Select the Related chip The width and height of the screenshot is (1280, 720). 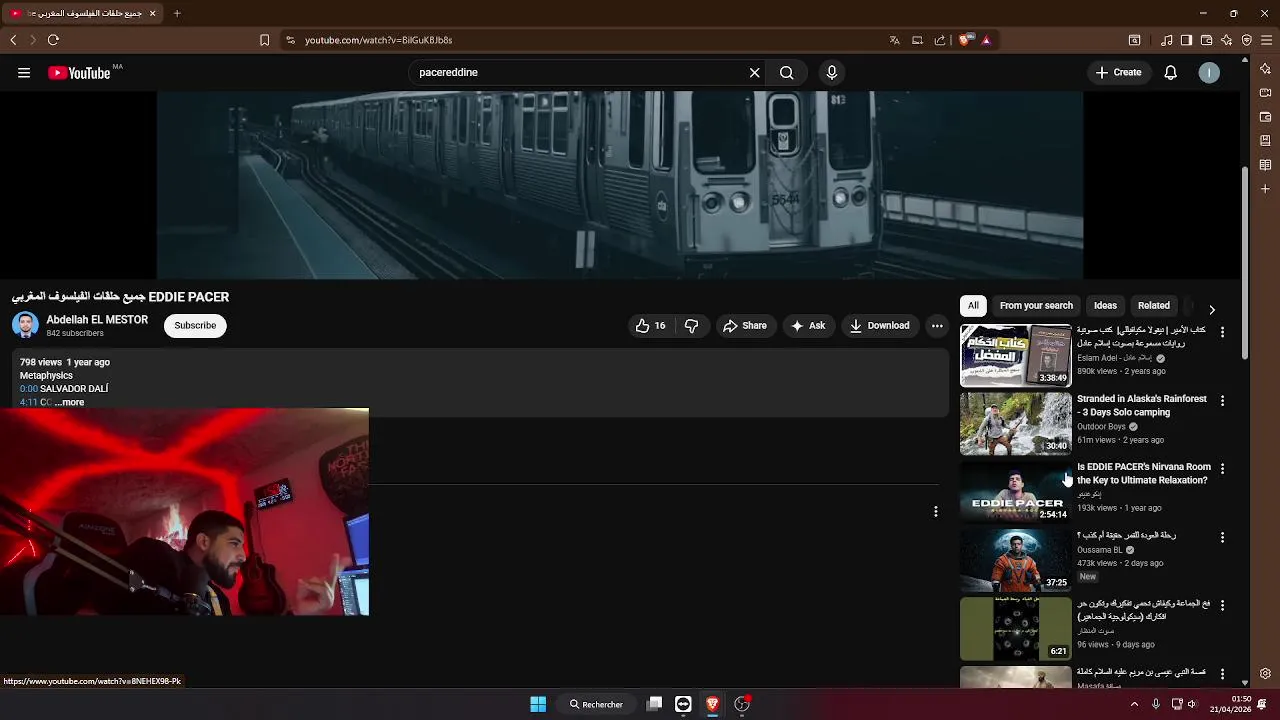point(1153,306)
